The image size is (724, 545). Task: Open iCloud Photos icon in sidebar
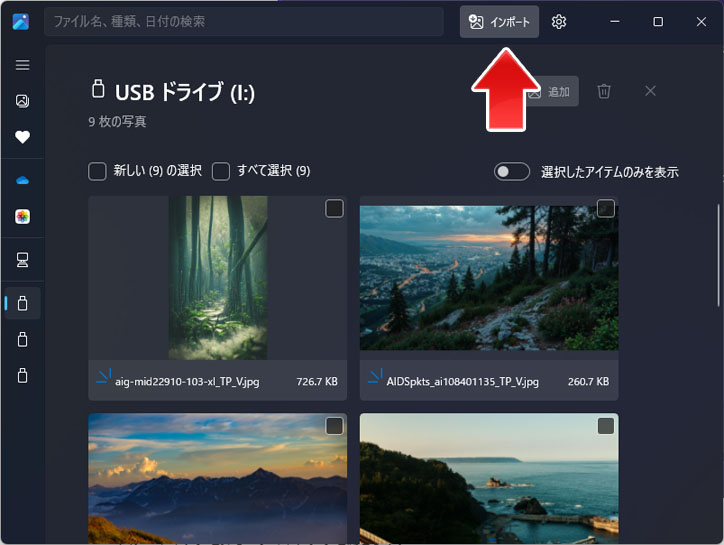tap(22, 216)
